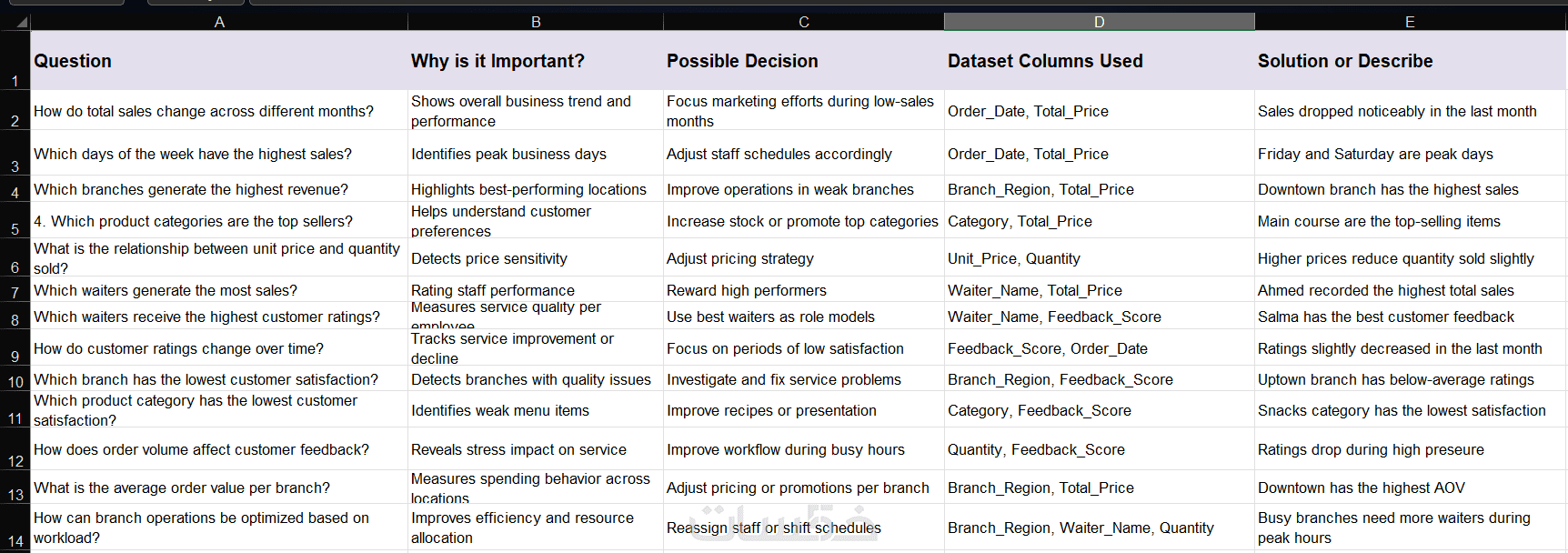This screenshot has width=1568, height=553.
Task: Select row 1 header number
Action: click(15, 80)
